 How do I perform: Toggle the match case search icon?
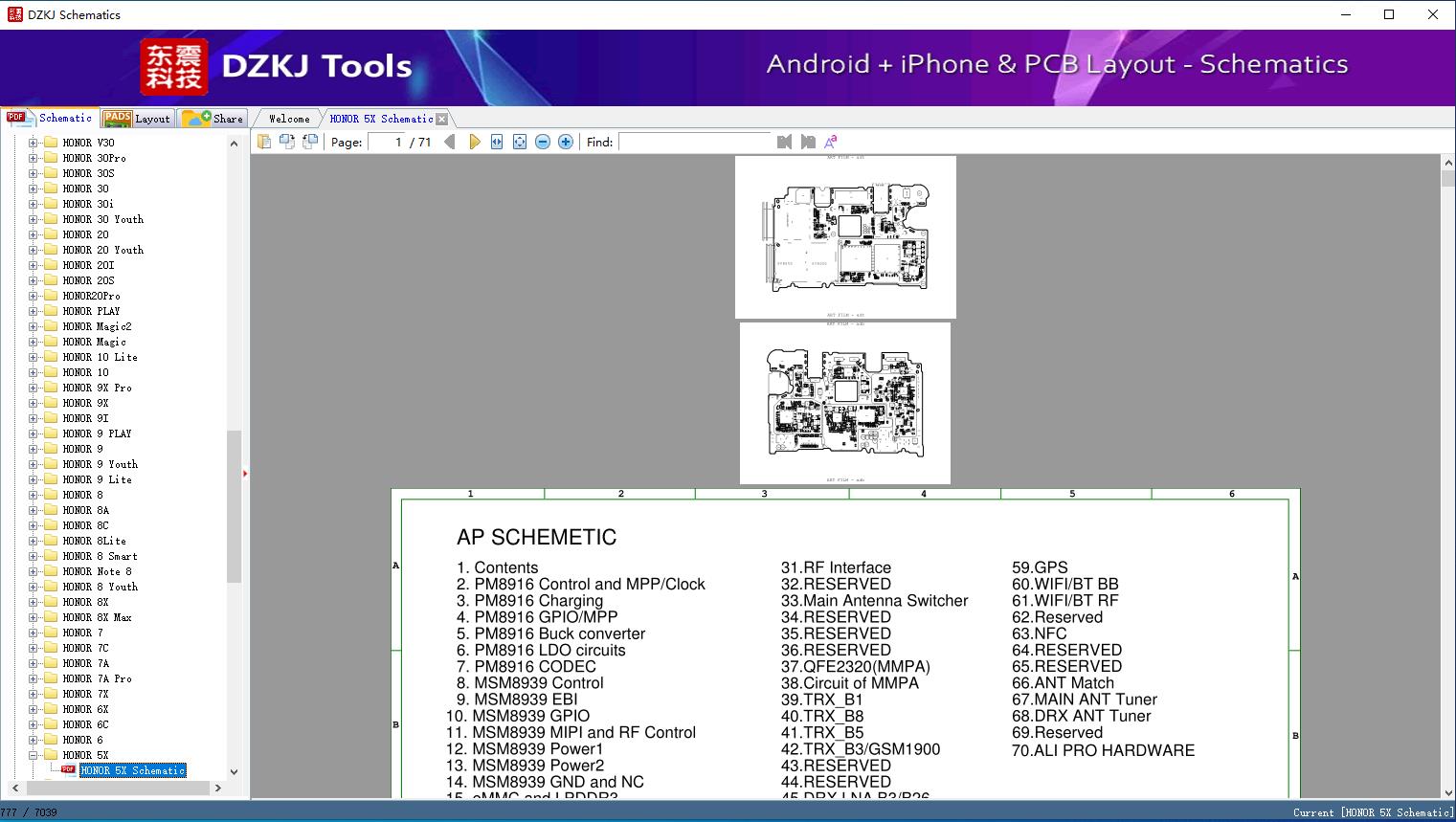pos(831,142)
